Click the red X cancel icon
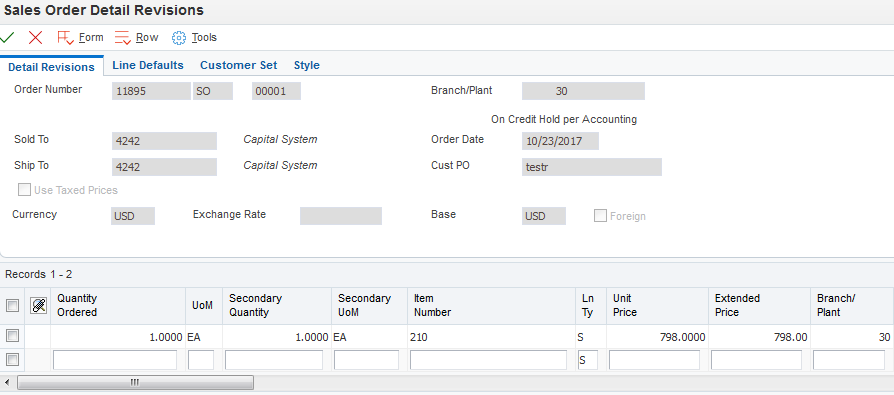 click(35, 38)
